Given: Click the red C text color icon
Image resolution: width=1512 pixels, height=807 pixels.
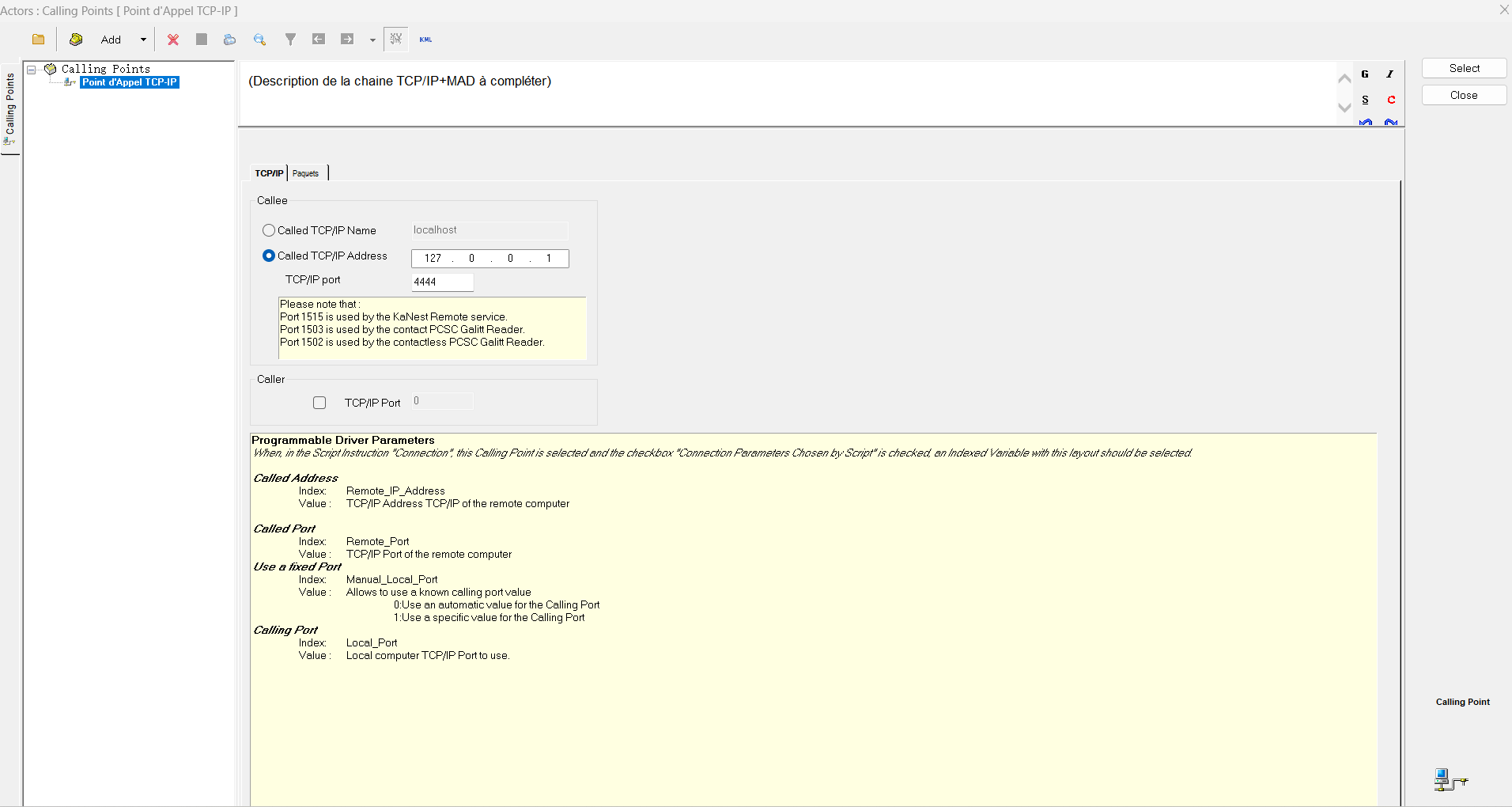Looking at the screenshot, I should tap(1391, 100).
